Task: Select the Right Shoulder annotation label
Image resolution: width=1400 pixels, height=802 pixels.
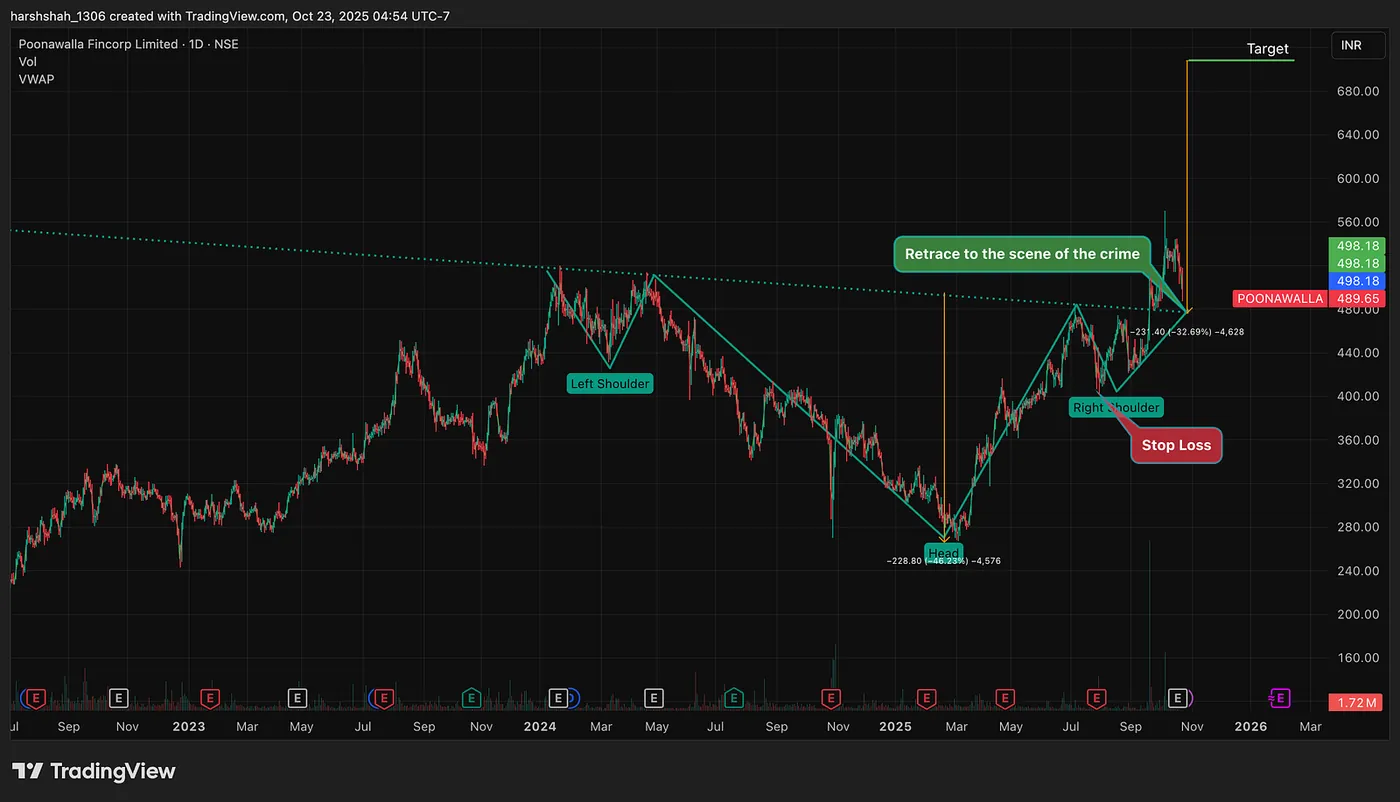Action: coord(1116,407)
